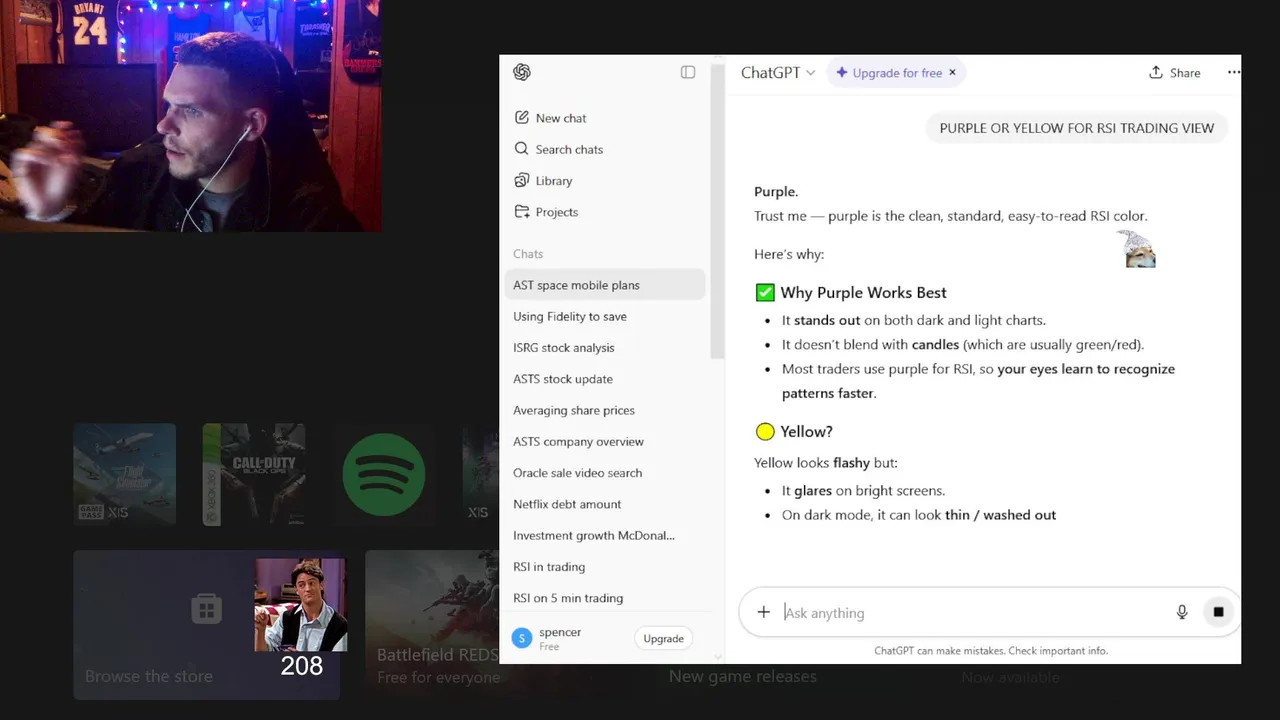Click the microphone dictation icon
The image size is (1280, 720).
coord(1182,612)
